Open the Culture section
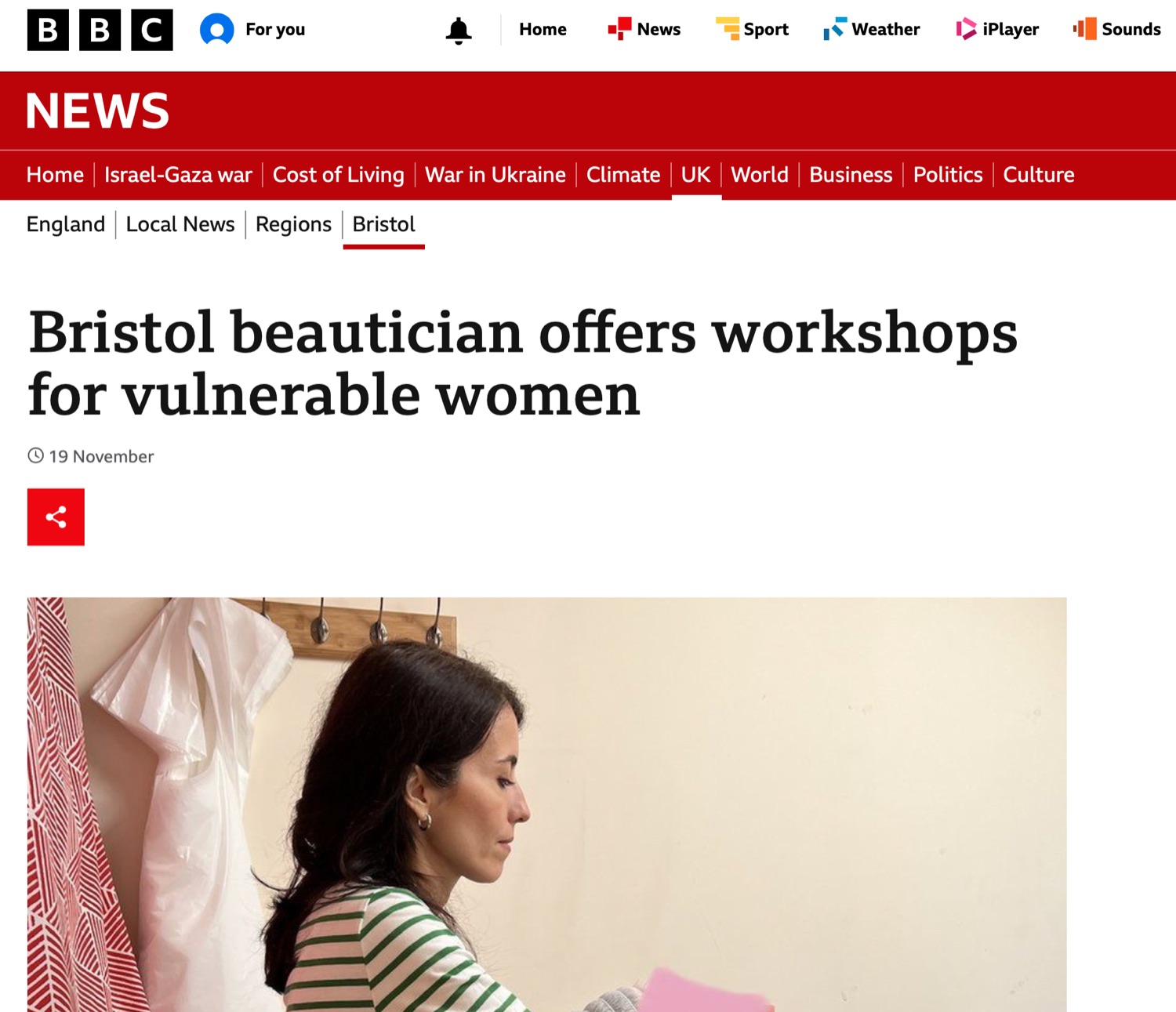 pos(1039,175)
